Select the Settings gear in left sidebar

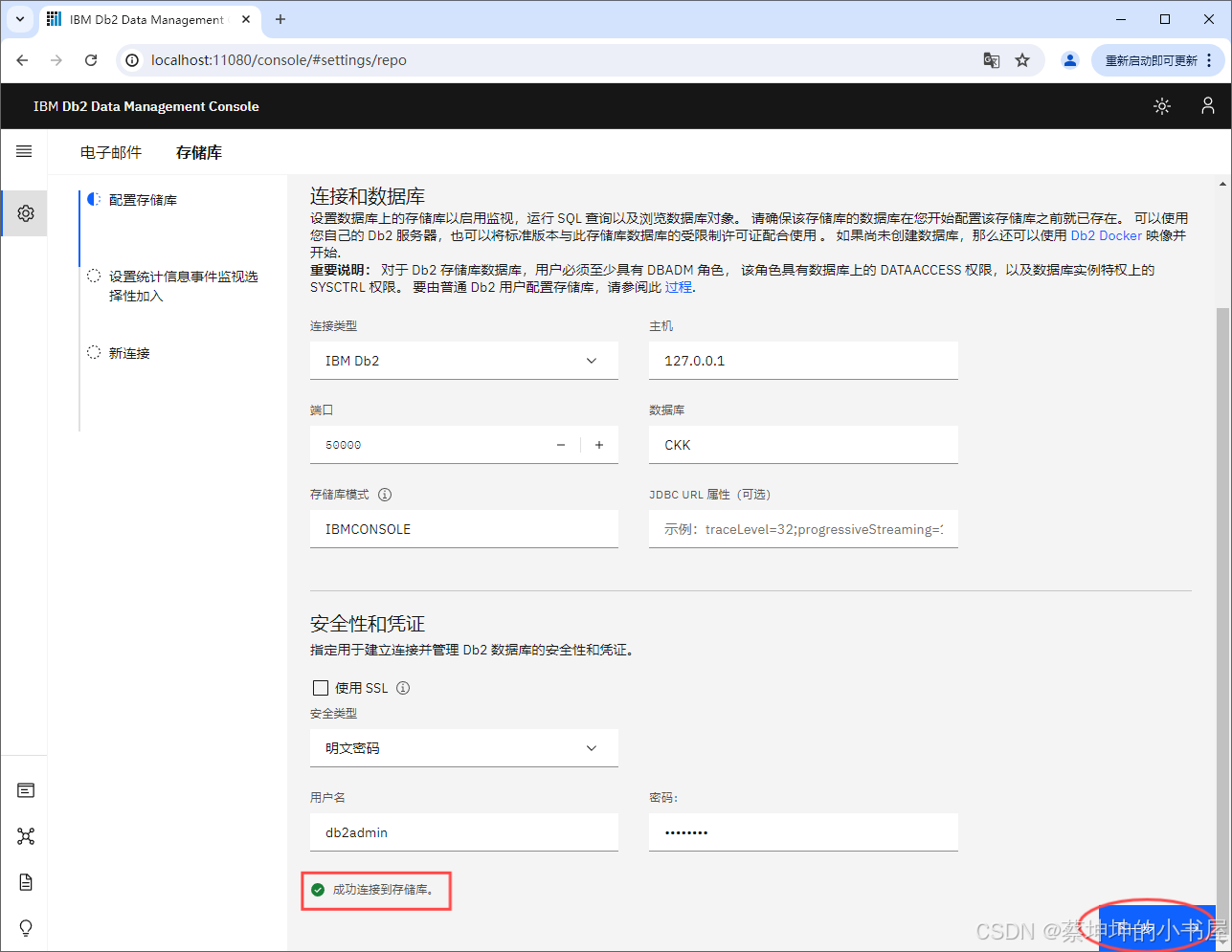(x=24, y=213)
